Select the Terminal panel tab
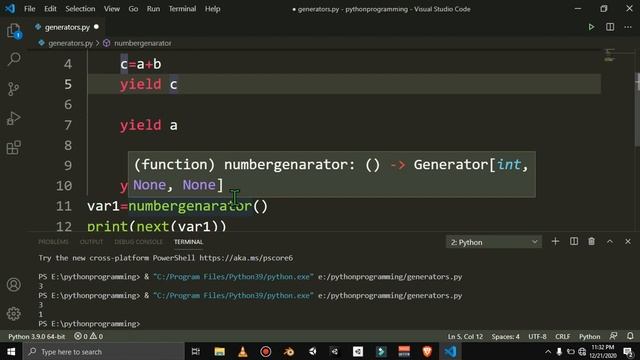640x360 pixels. (x=189, y=242)
